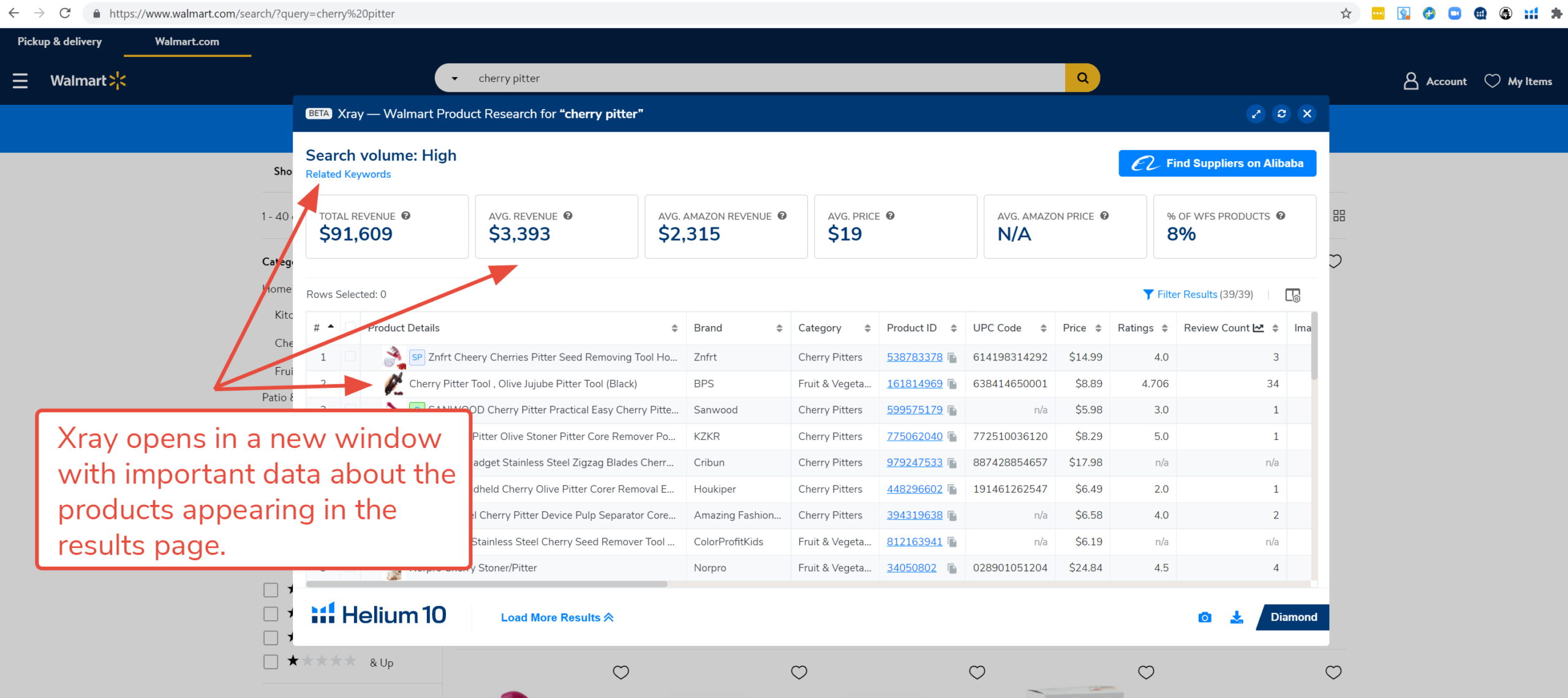Toggle the select-all rows header checkbox
1568x698 pixels.
tap(350, 327)
